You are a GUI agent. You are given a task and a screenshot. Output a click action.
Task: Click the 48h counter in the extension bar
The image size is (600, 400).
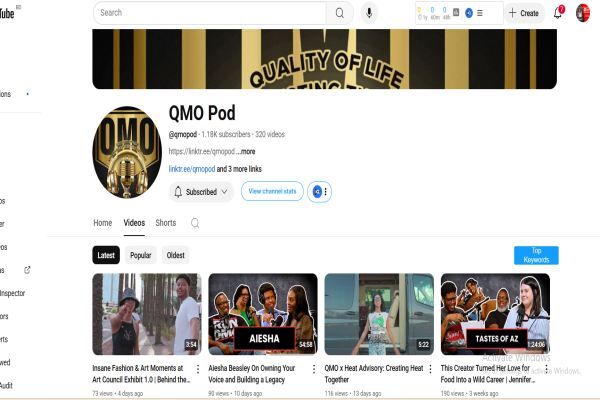tap(446, 13)
